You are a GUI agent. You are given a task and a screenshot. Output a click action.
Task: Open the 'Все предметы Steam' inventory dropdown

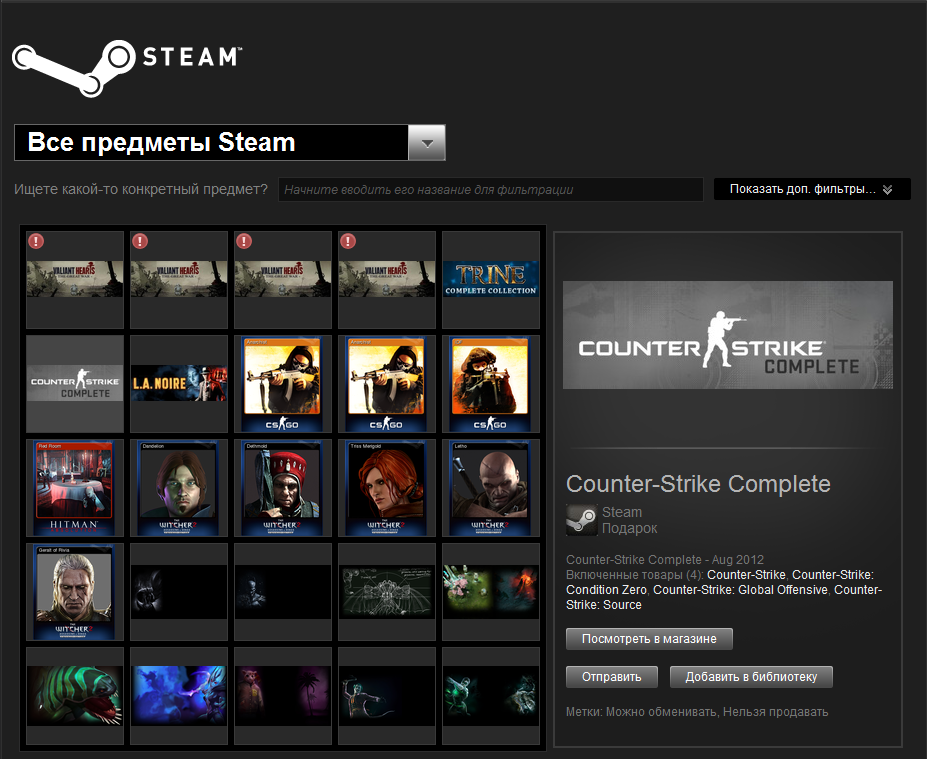tap(229, 142)
